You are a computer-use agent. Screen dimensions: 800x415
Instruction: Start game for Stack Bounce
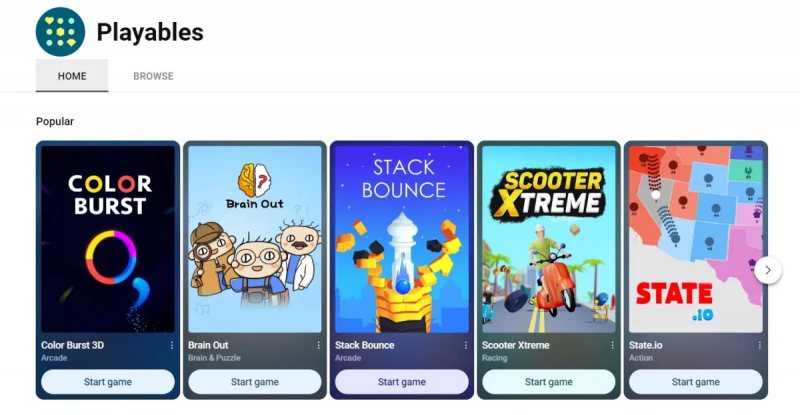(402, 382)
